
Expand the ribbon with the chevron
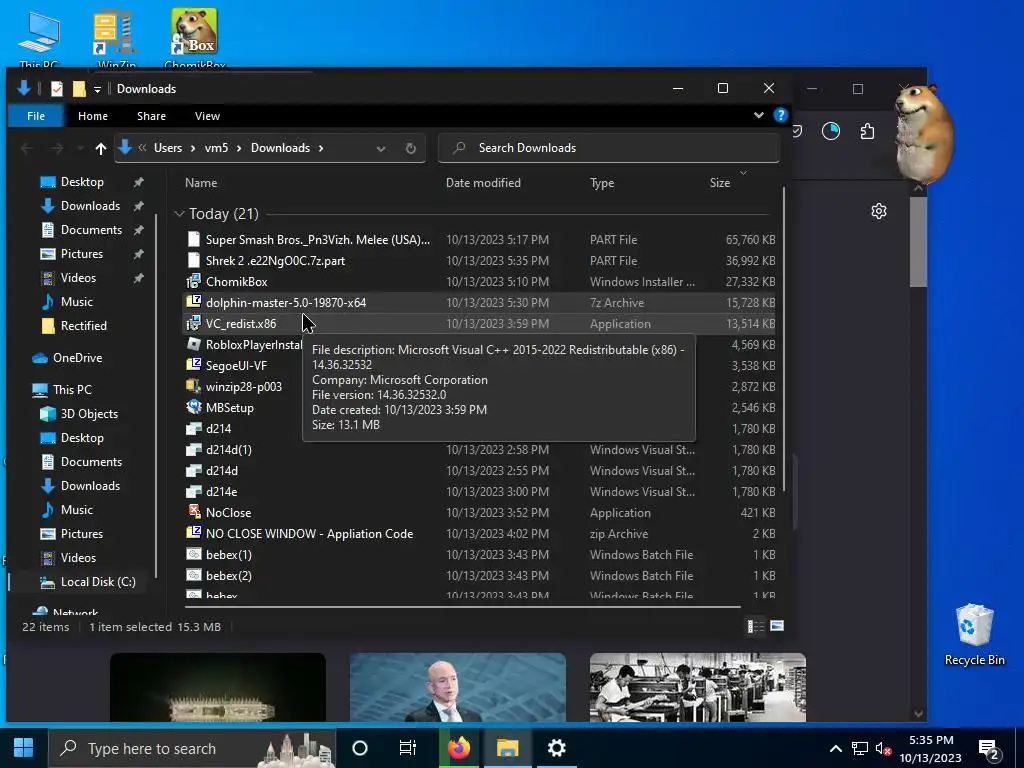pyautogui.click(x=758, y=115)
